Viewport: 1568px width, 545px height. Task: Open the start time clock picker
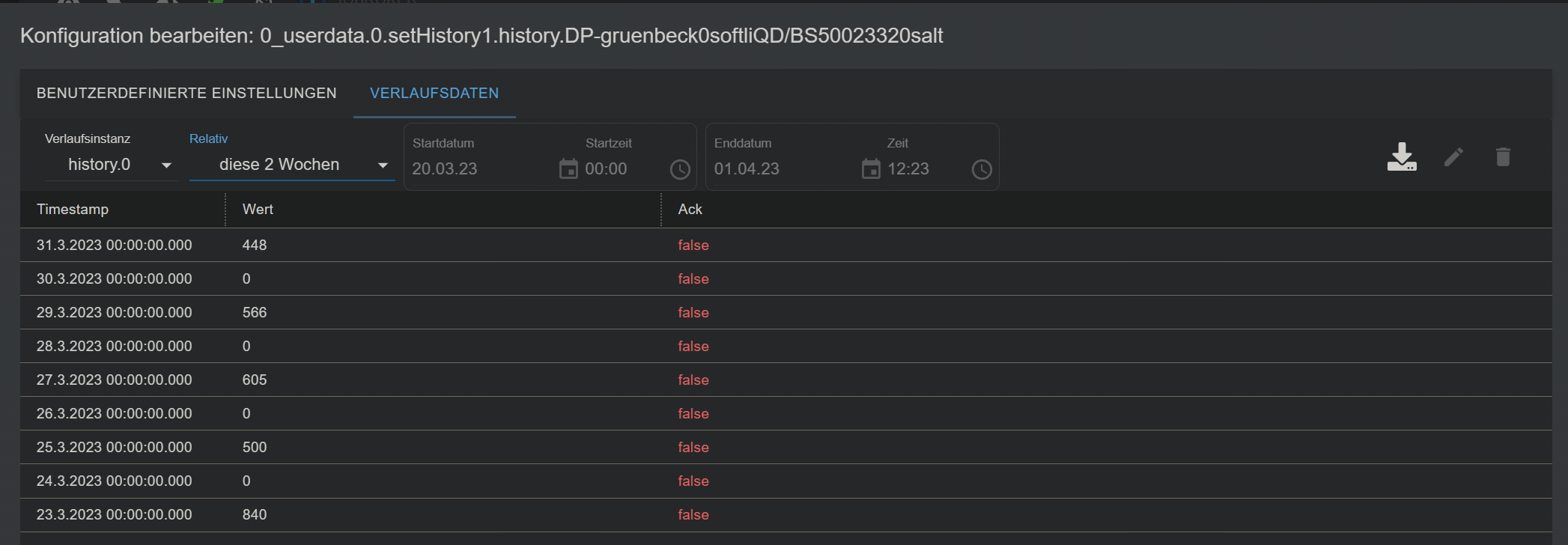[x=680, y=169]
